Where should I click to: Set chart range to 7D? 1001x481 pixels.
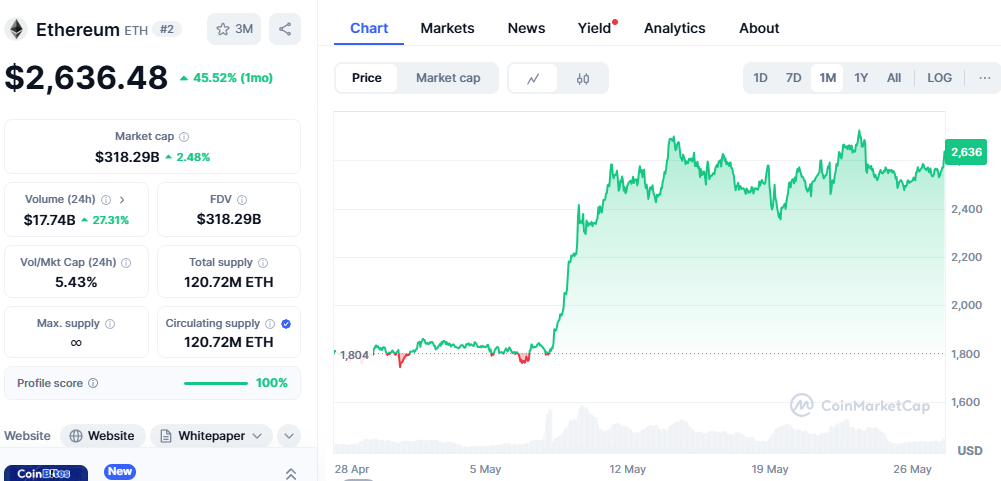tap(794, 78)
